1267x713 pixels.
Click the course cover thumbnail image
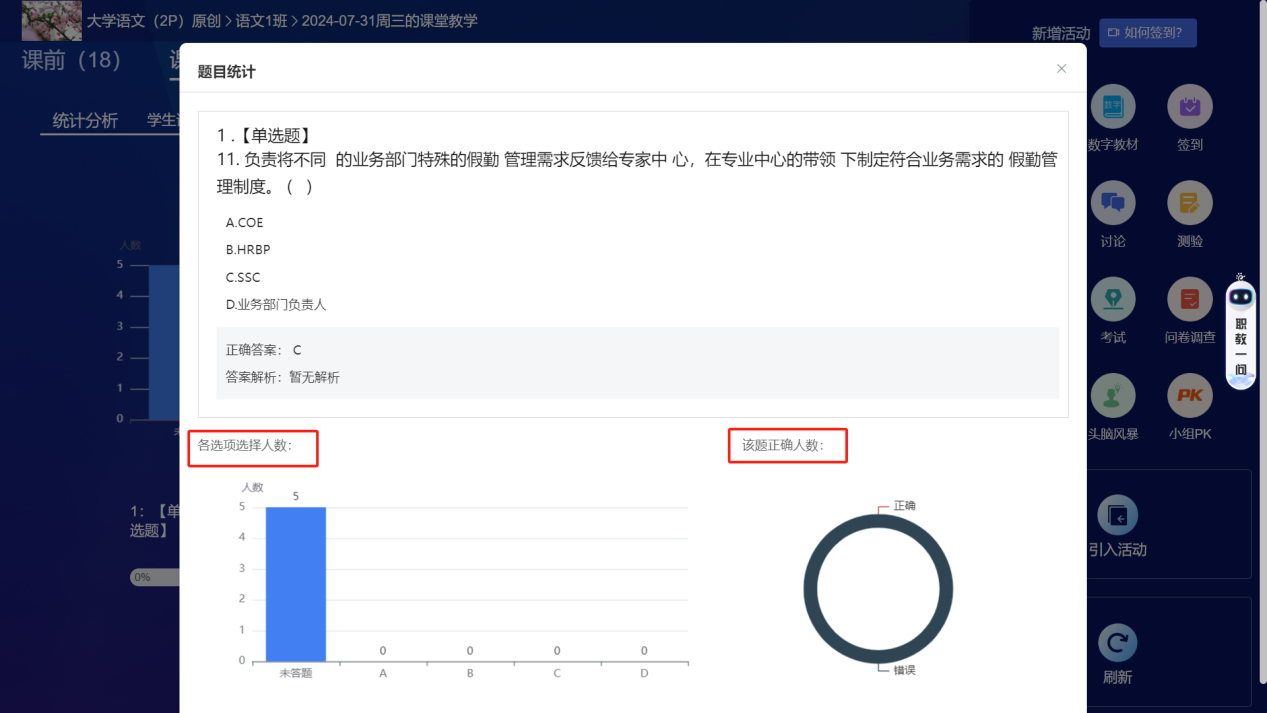tap(51, 20)
